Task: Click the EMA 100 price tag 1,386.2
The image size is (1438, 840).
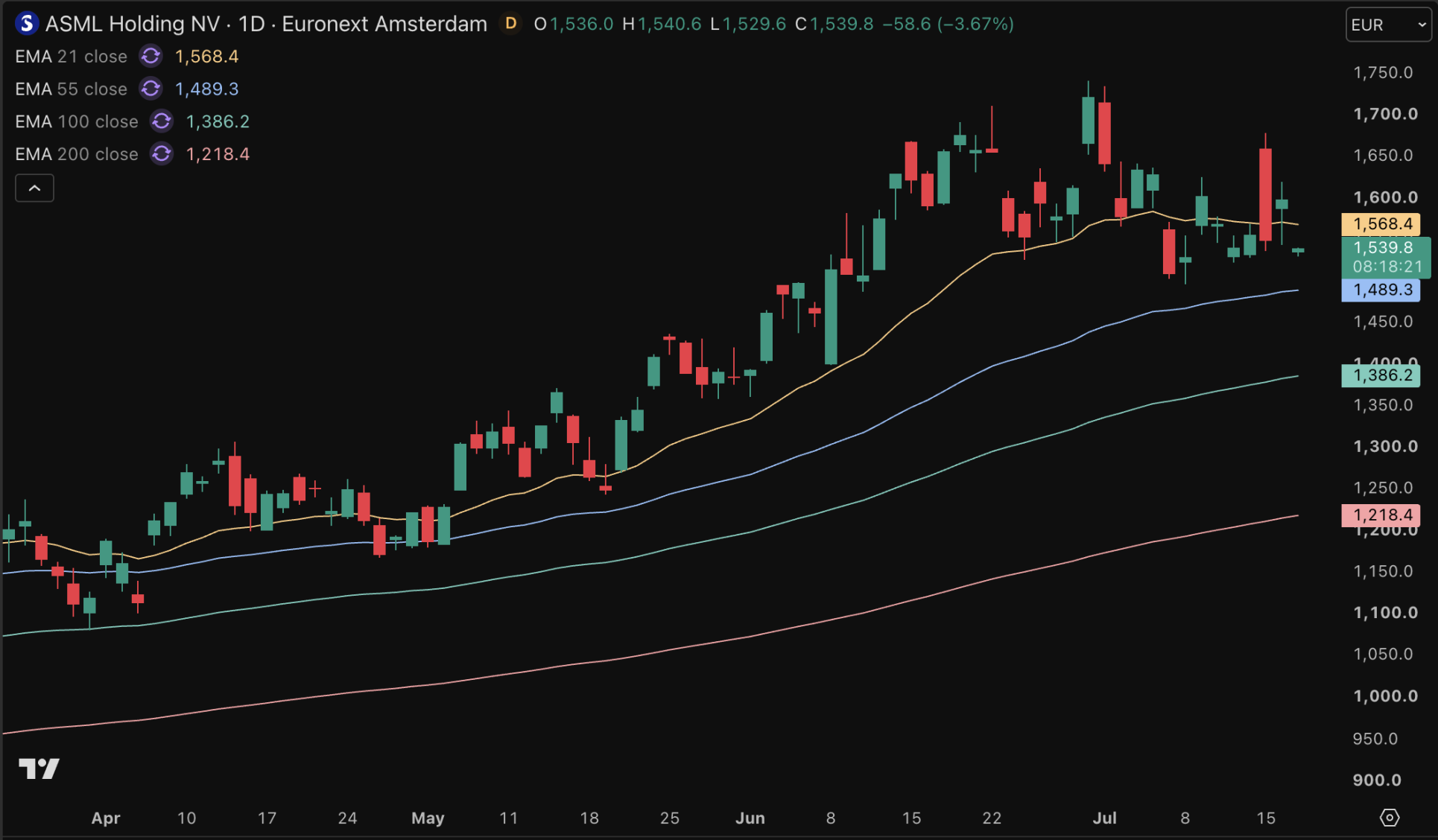Action: coord(1381,375)
